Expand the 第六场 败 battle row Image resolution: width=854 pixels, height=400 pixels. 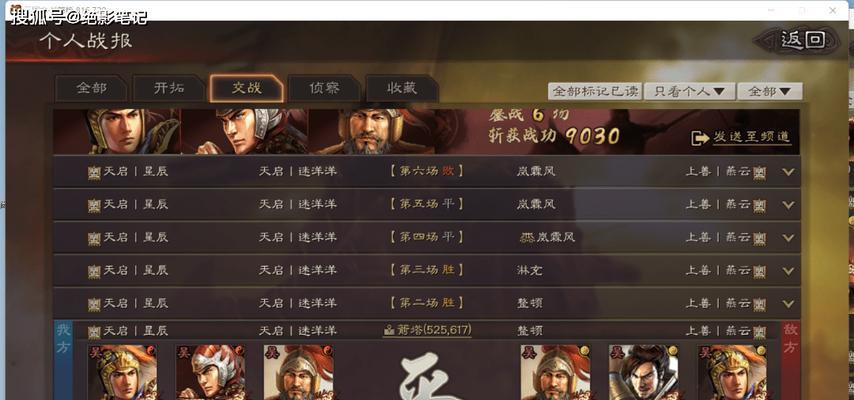426,172
